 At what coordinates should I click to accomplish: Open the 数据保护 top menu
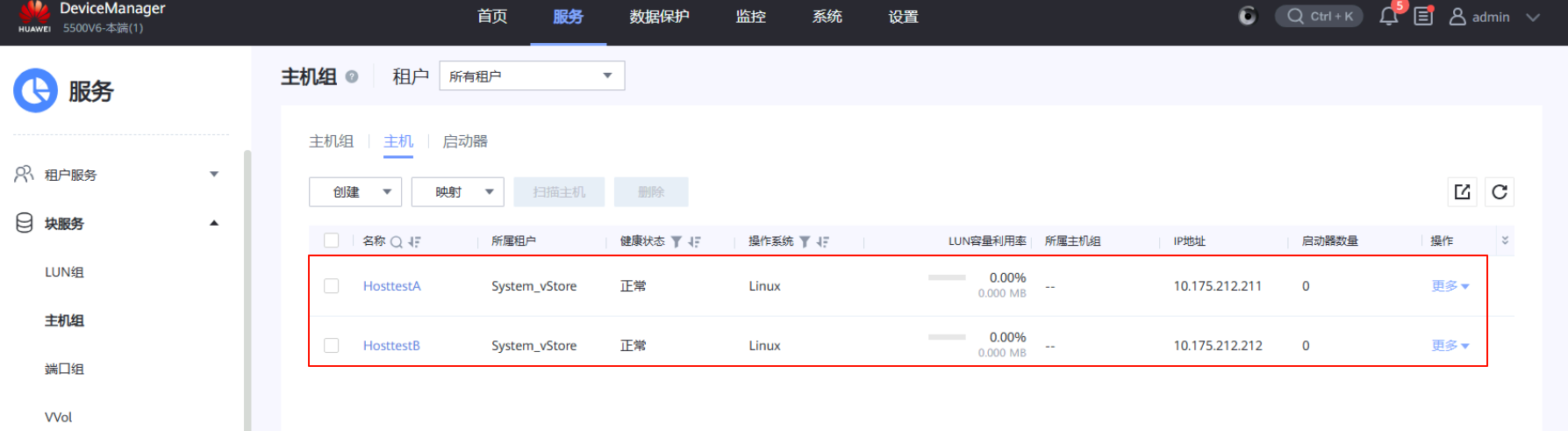coord(659,17)
